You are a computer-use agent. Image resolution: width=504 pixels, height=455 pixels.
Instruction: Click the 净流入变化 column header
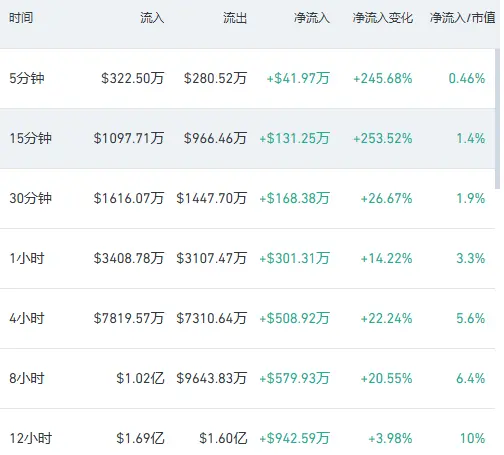tap(383, 18)
